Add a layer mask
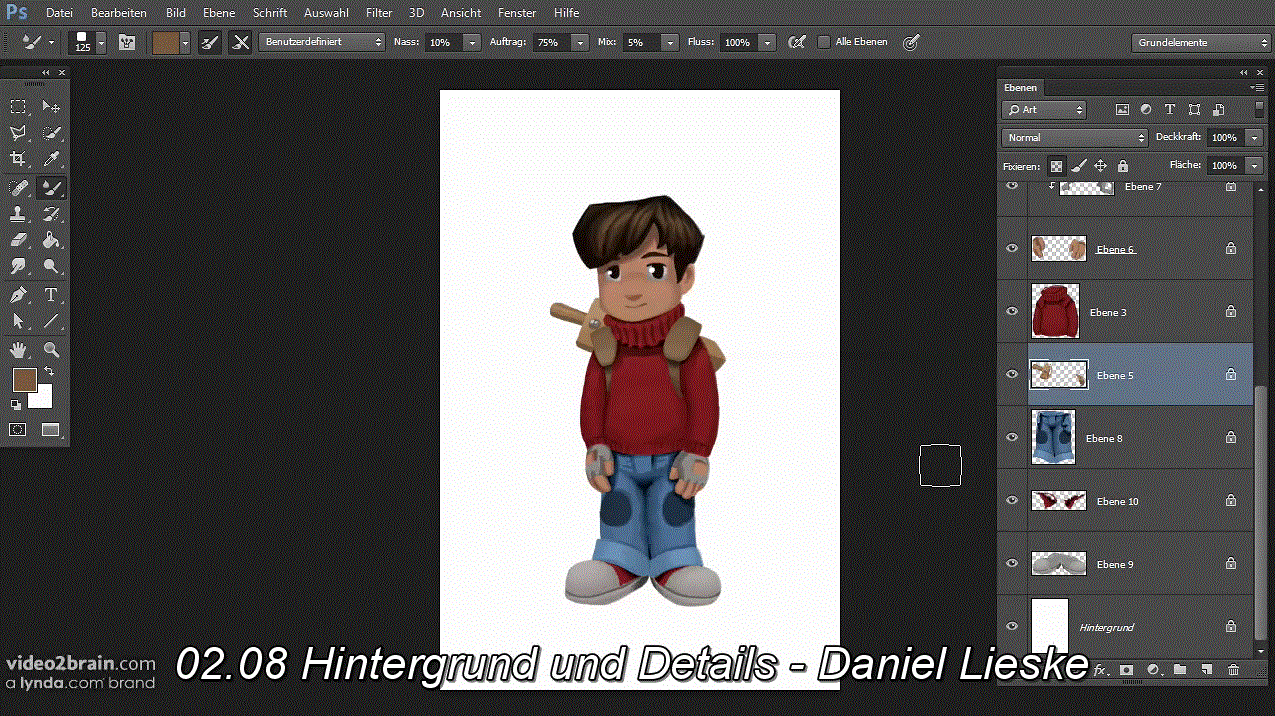 (x=1126, y=669)
